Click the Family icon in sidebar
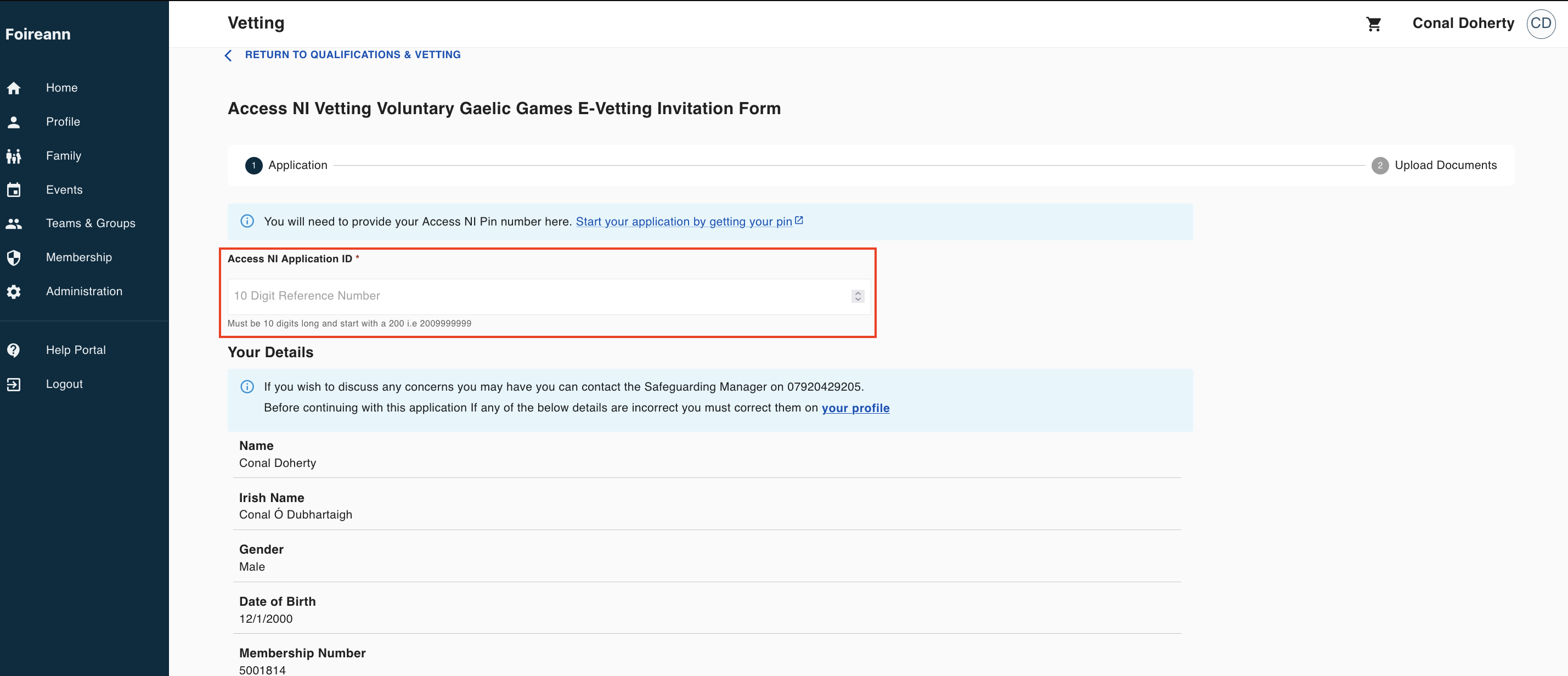The width and height of the screenshot is (1568, 676). [x=13, y=156]
